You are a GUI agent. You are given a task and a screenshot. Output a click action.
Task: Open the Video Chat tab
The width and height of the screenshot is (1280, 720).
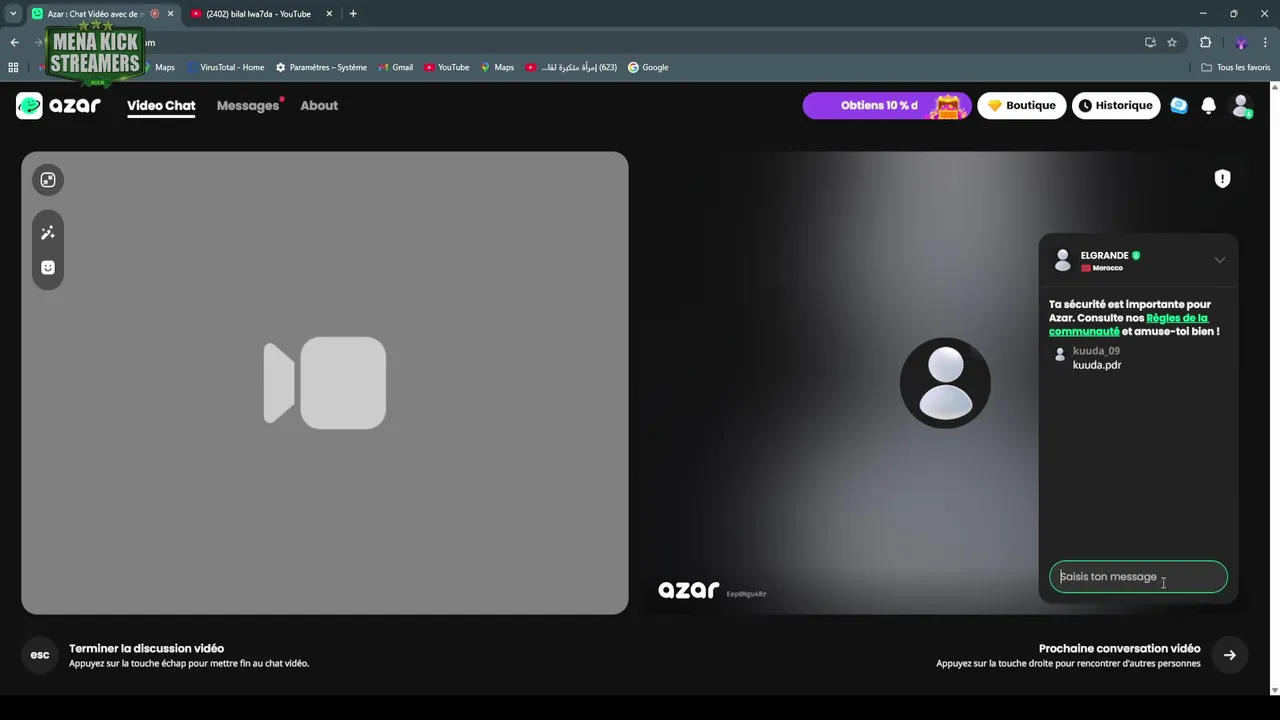[161, 105]
